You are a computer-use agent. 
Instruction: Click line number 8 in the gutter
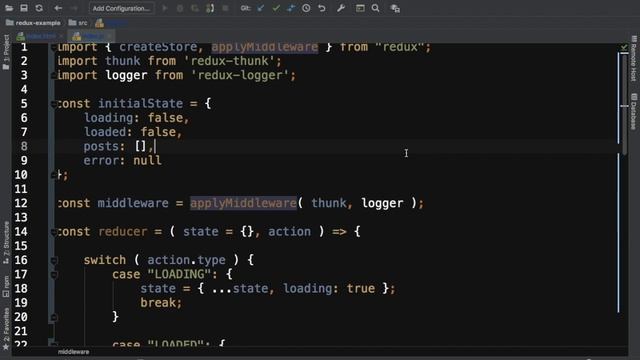pyautogui.click(x=24, y=147)
